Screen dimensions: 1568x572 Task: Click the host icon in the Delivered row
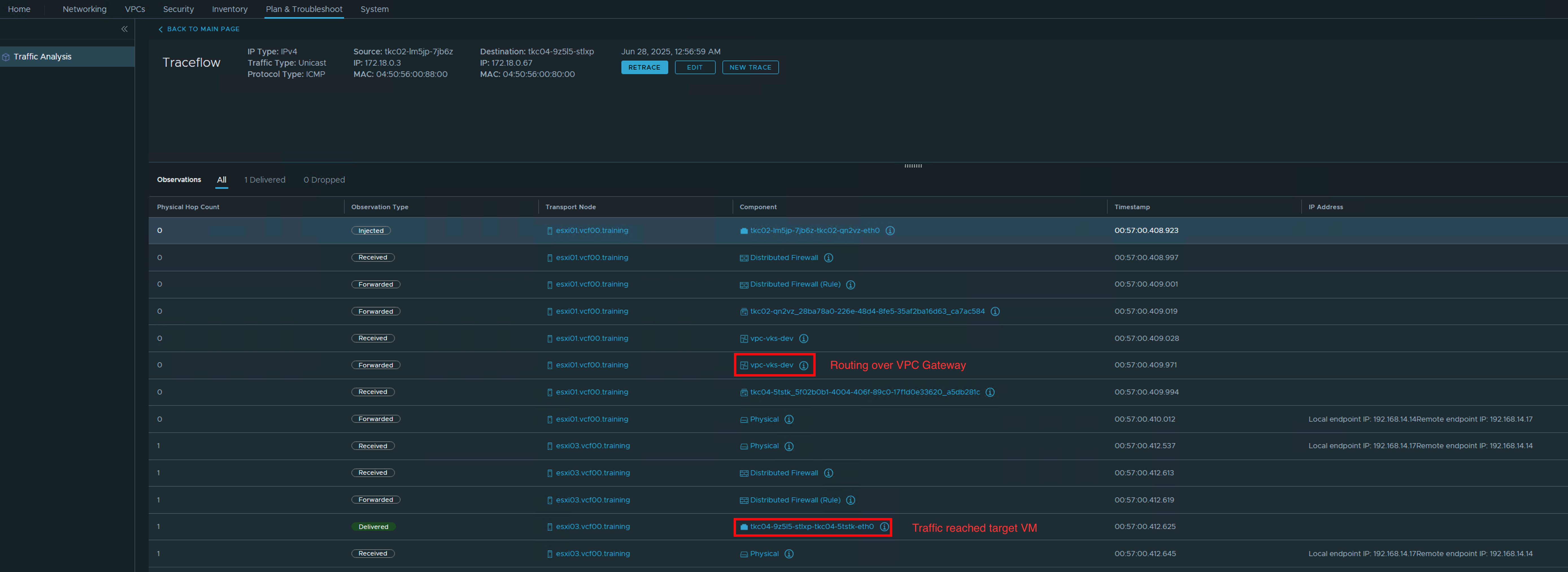[x=550, y=527]
